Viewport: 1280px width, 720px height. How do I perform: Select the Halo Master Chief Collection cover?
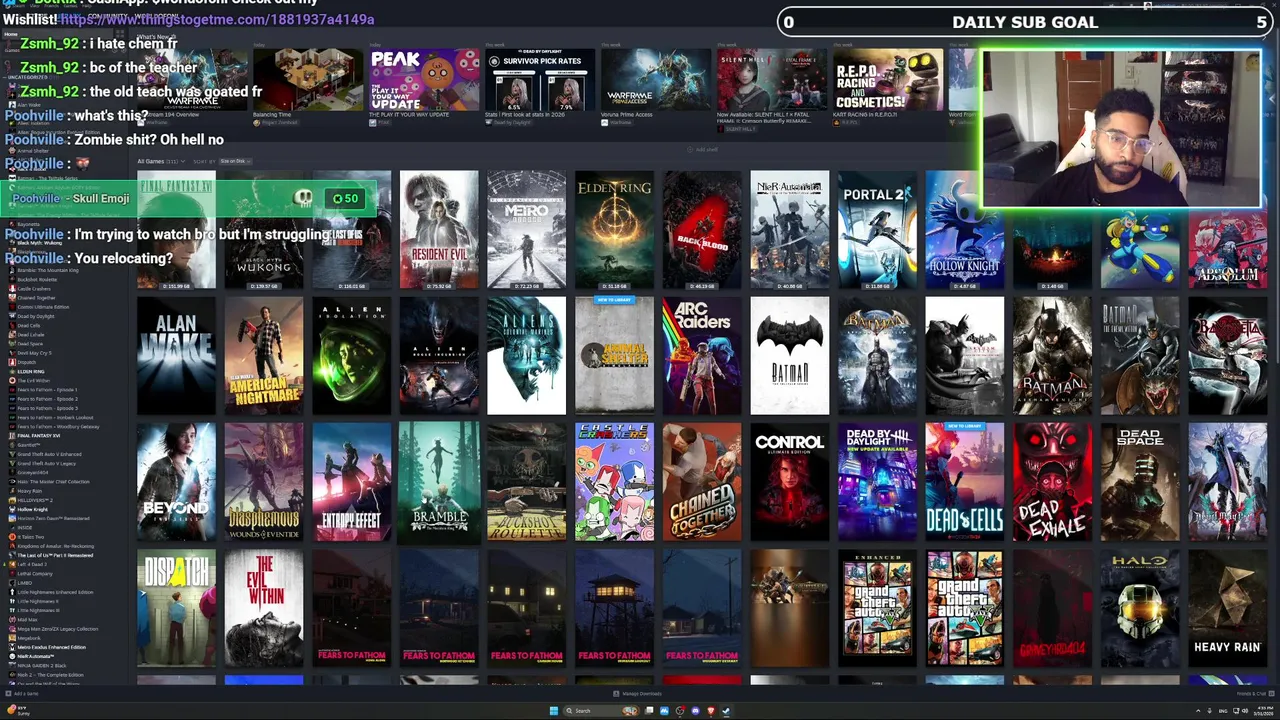(x=1140, y=608)
